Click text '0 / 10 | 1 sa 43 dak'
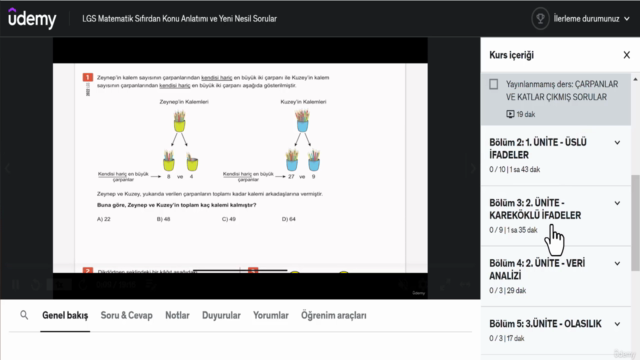640x360 pixels. (x=514, y=169)
